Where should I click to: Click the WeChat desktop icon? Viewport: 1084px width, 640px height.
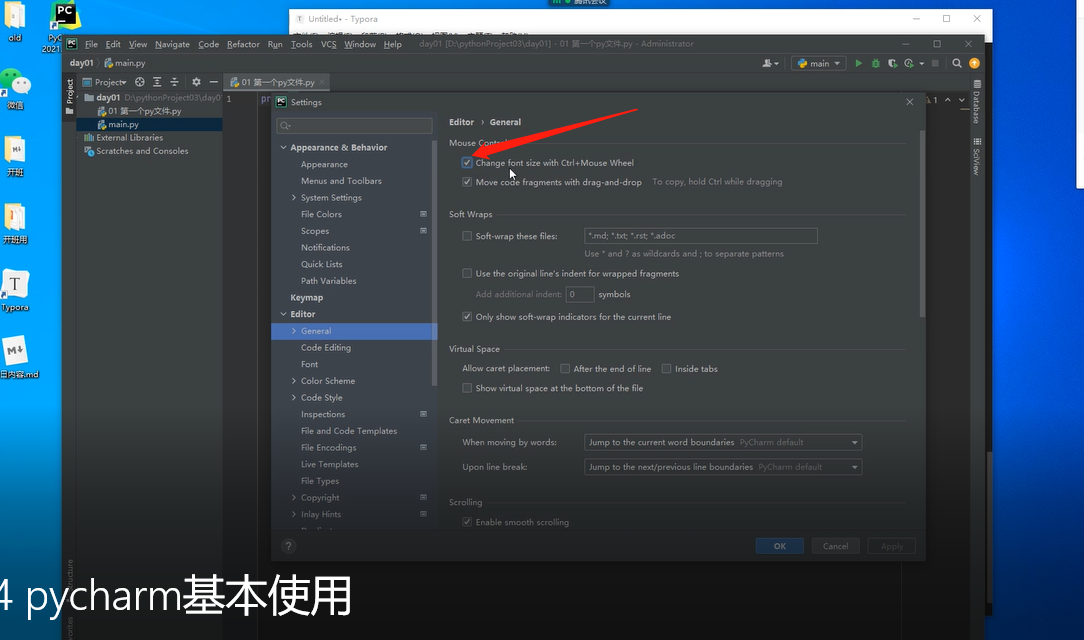[x=15, y=88]
